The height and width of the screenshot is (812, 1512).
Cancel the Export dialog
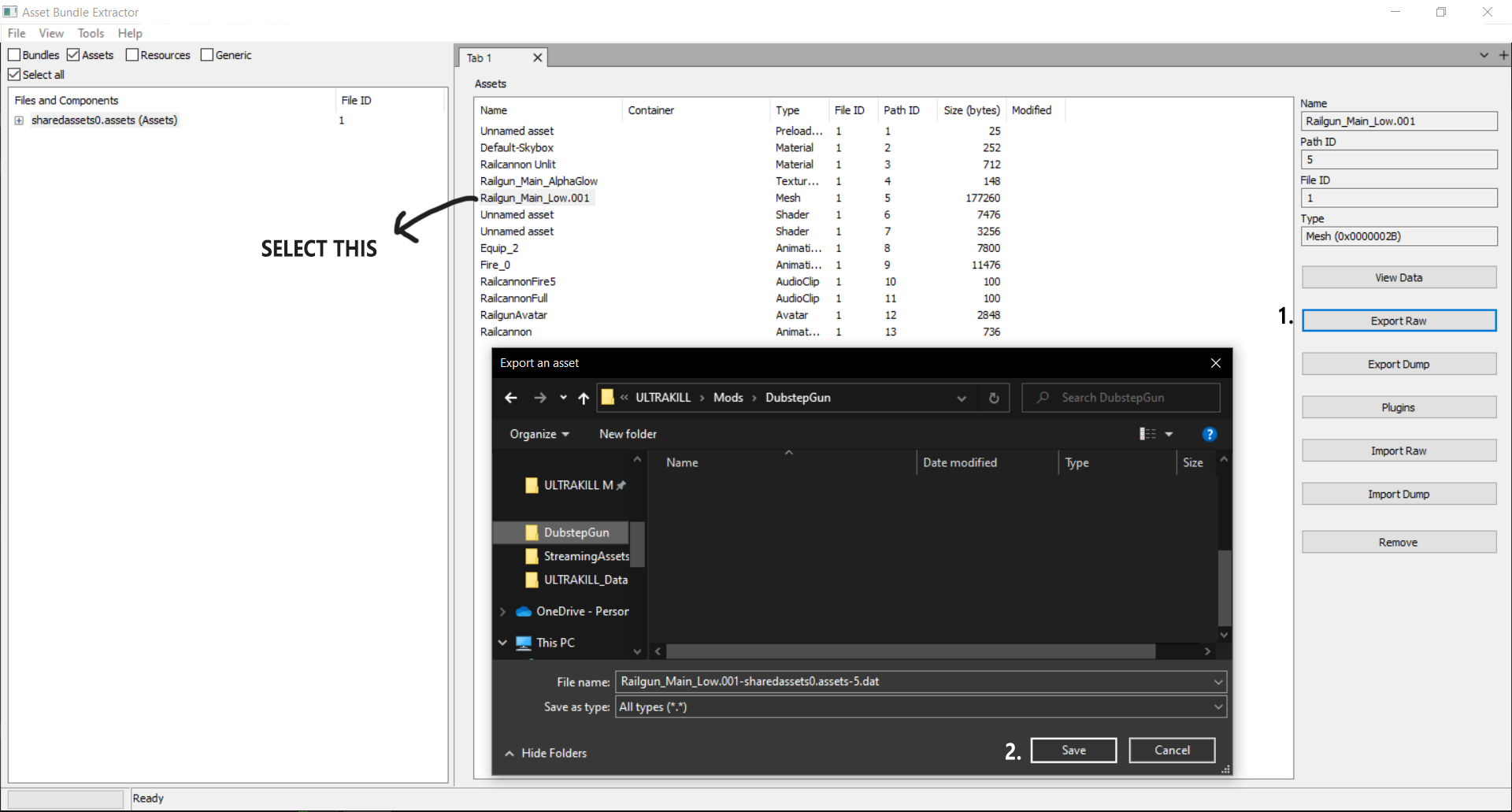click(x=1172, y=750)
